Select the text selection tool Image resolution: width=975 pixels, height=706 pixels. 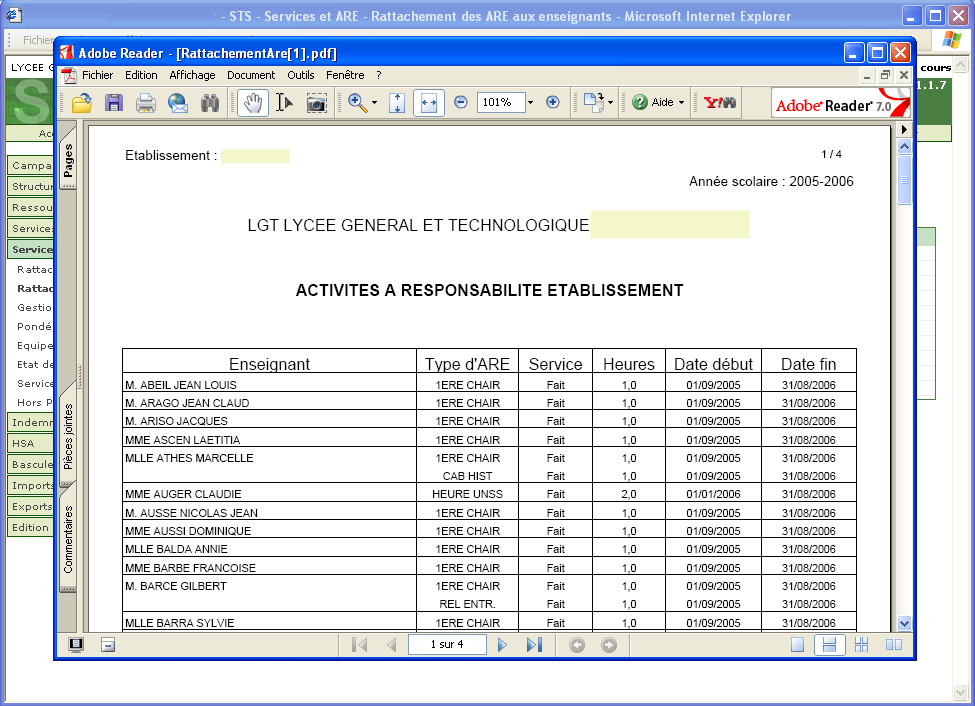(285, 103)
